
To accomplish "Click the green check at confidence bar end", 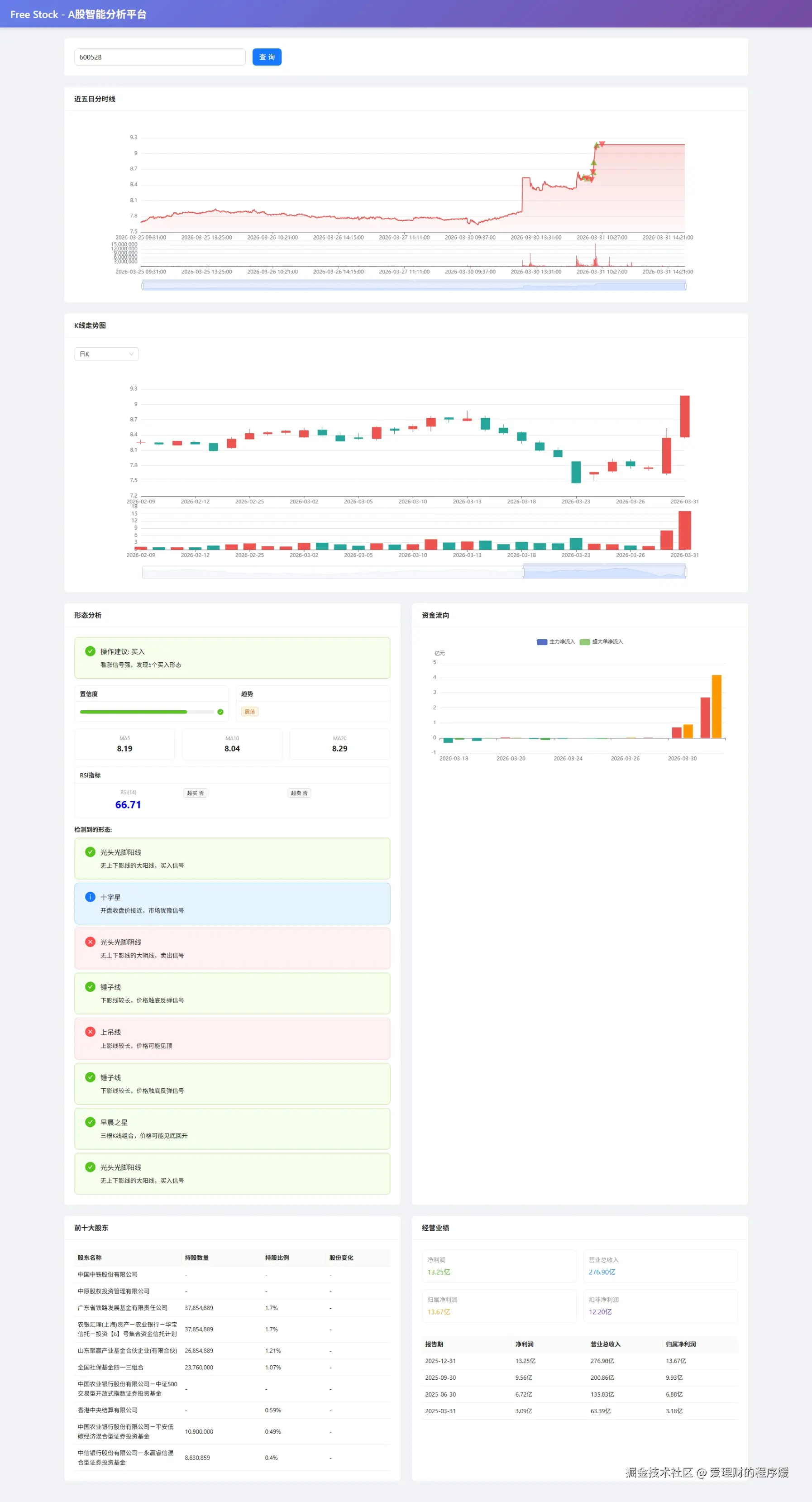I will (x=220, y=712).
